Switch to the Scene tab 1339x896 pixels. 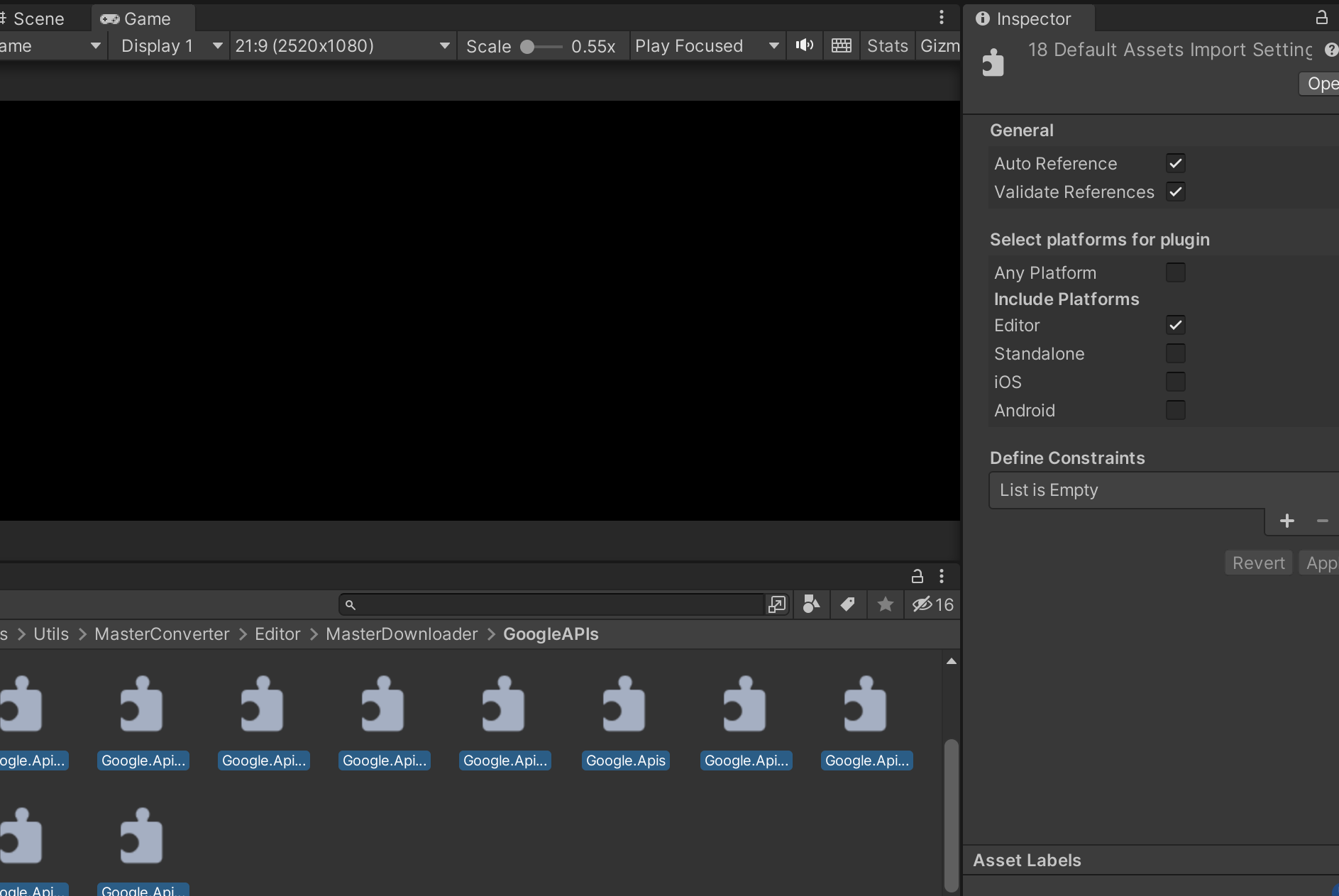(38, 19)
